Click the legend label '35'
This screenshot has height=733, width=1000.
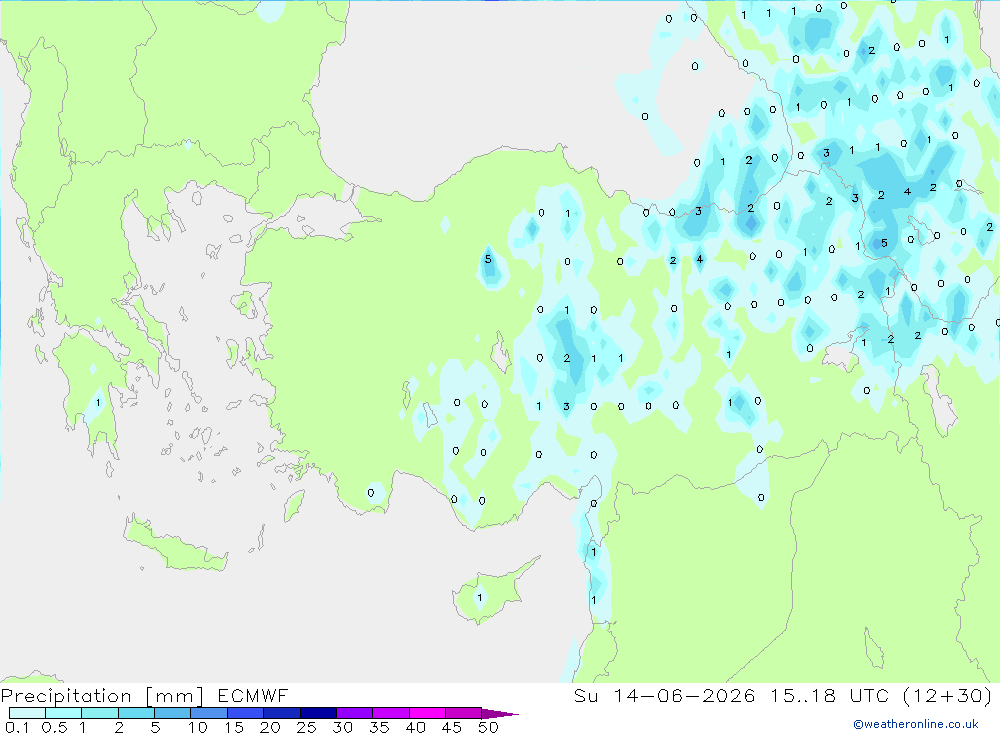tap(379, 727)
